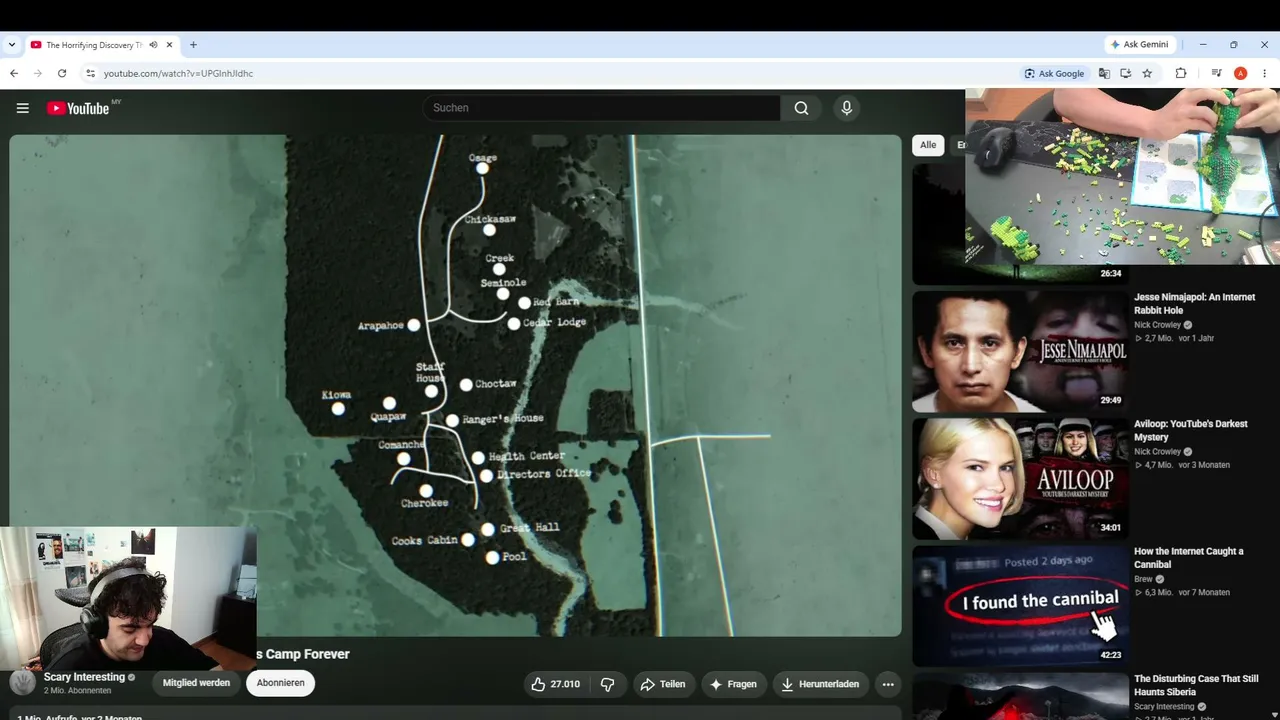
Task: Open Chrome's three-dot menu
Action: (x=1264, y=73)
